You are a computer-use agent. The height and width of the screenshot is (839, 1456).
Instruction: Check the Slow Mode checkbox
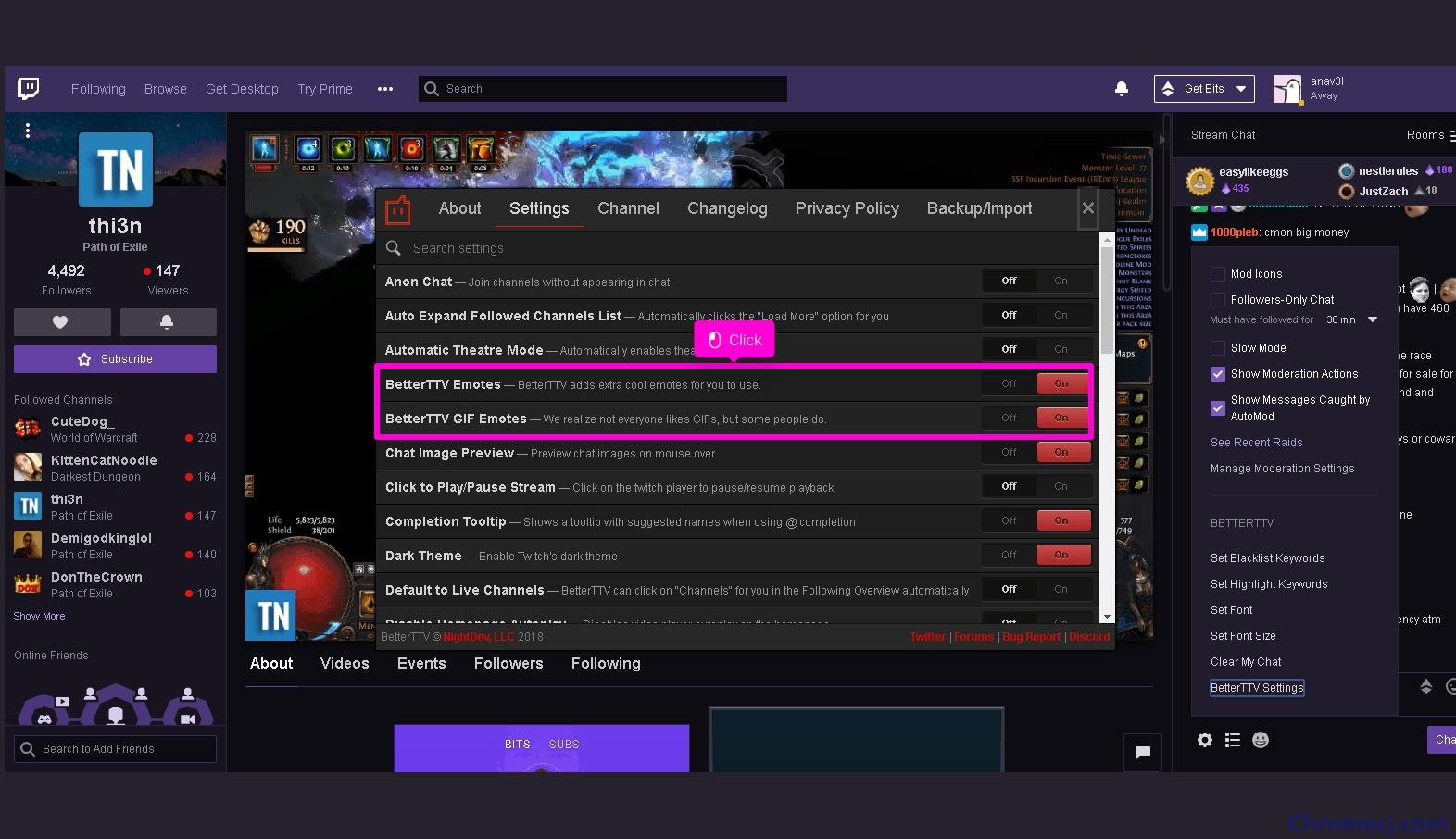point(1218,348)
